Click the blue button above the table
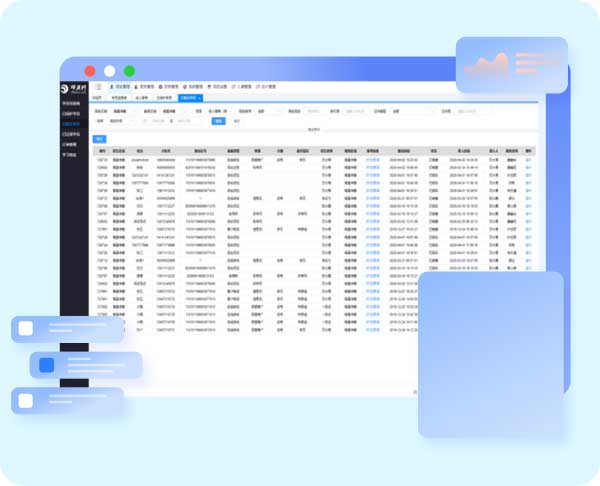The height and width of the screenshot is (486, 600). pyautogui.click(x=99, y=138)
